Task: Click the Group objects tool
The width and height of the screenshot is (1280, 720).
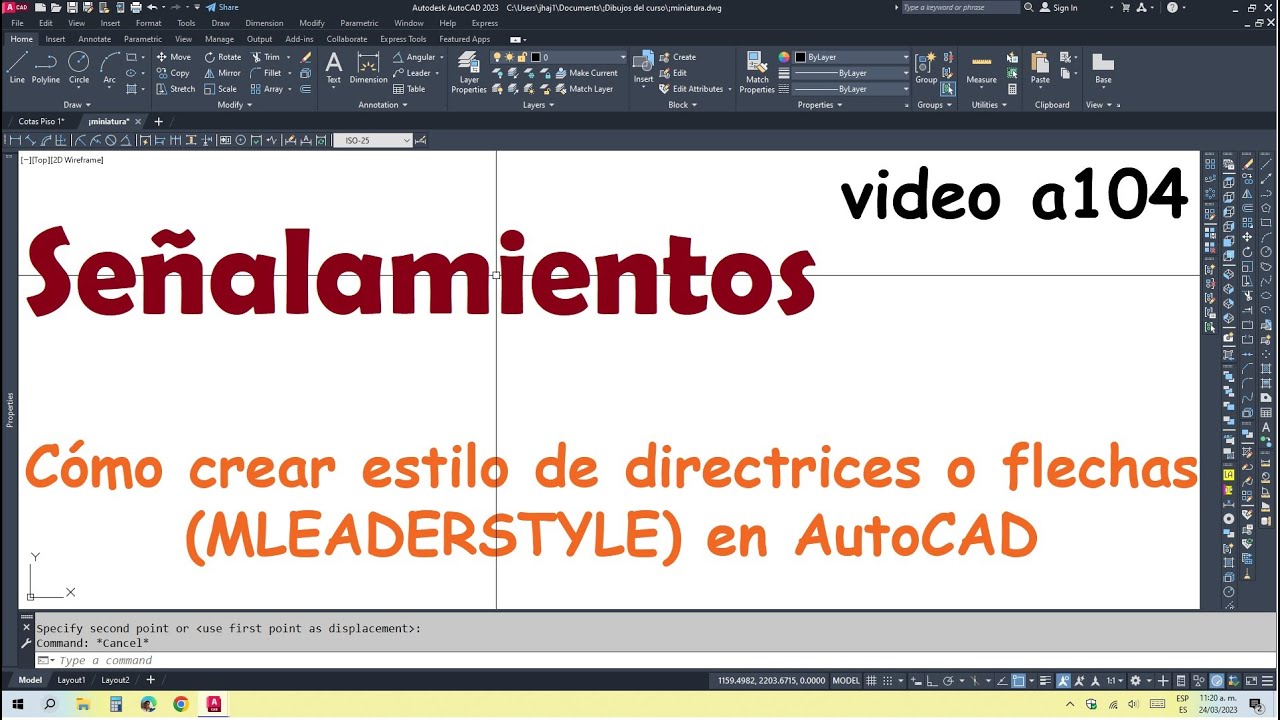Action: point(927,68)
